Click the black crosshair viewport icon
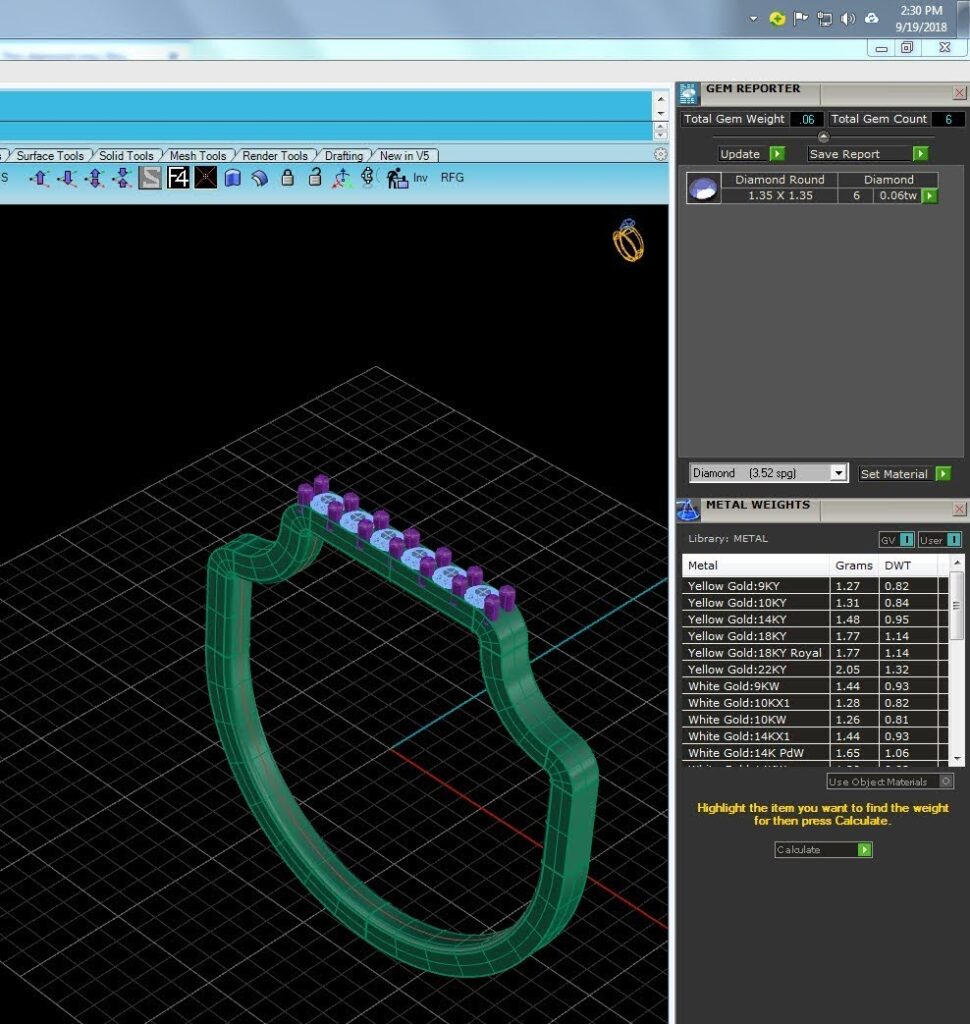 (205, 178)
